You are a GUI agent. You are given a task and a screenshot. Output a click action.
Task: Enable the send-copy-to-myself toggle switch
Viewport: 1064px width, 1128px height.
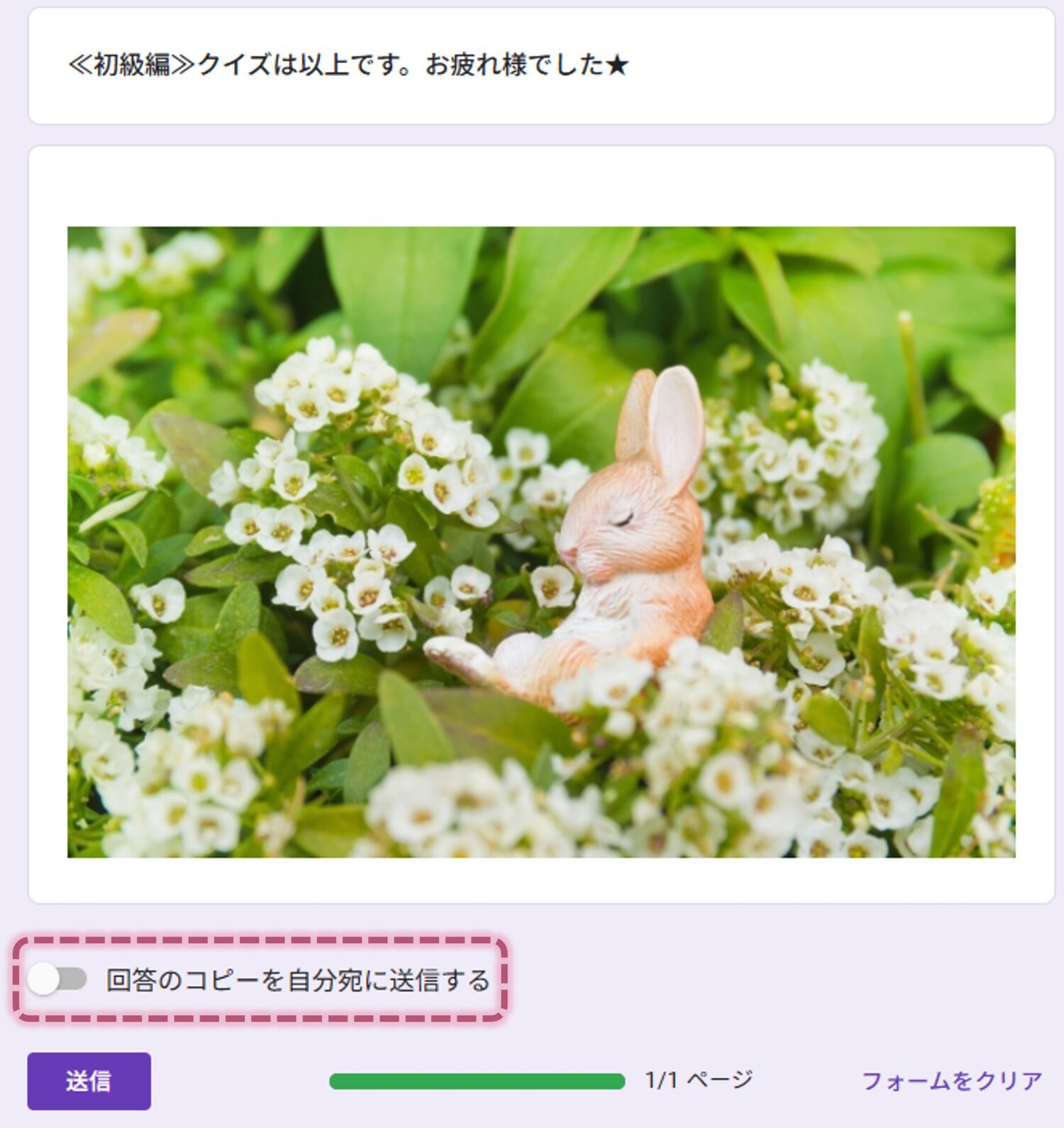click(57, 979)
